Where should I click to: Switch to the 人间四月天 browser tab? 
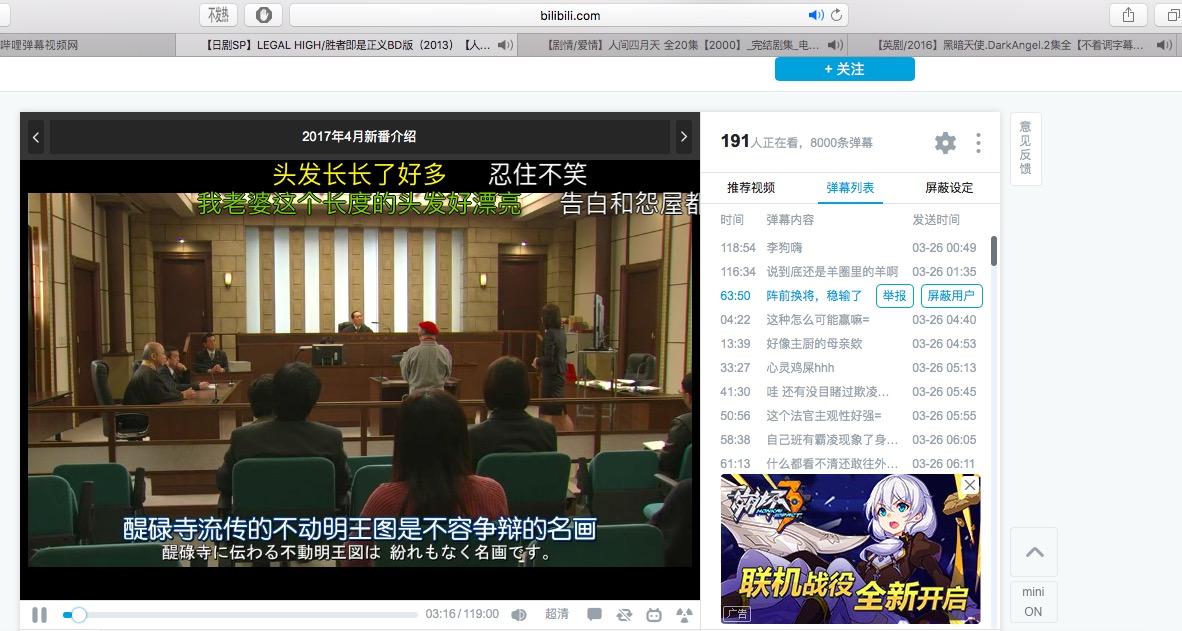tap(683, 45)
